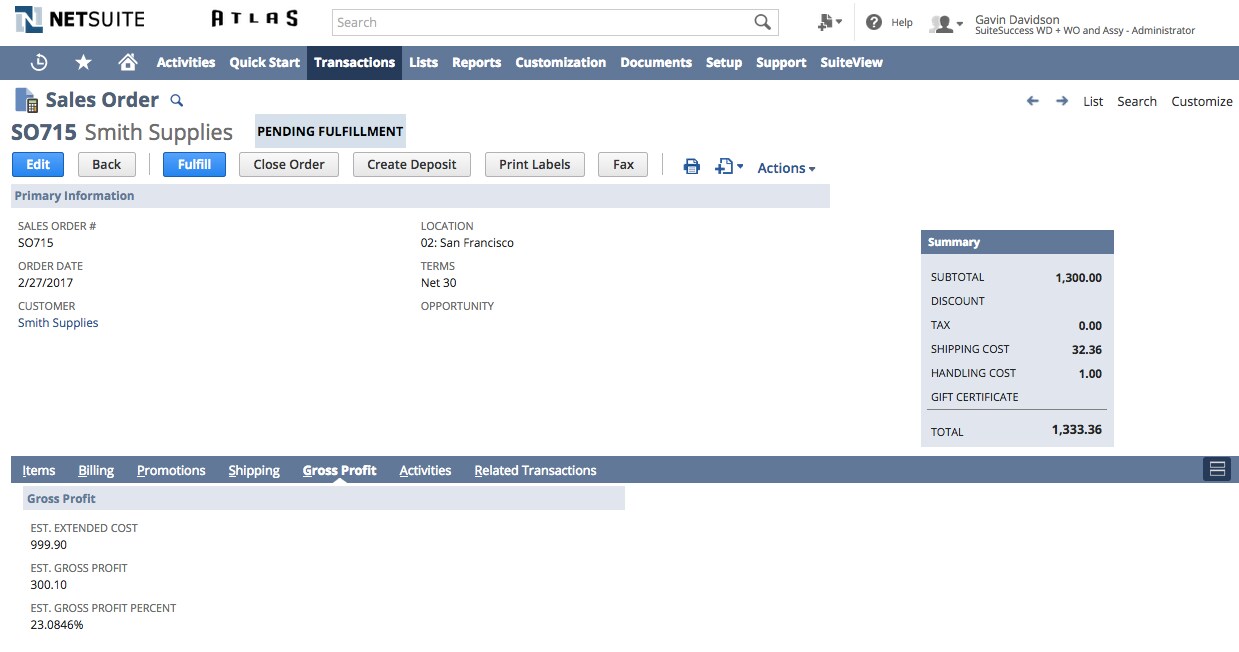Click the location 02: San Francisco

coord(467,243)
